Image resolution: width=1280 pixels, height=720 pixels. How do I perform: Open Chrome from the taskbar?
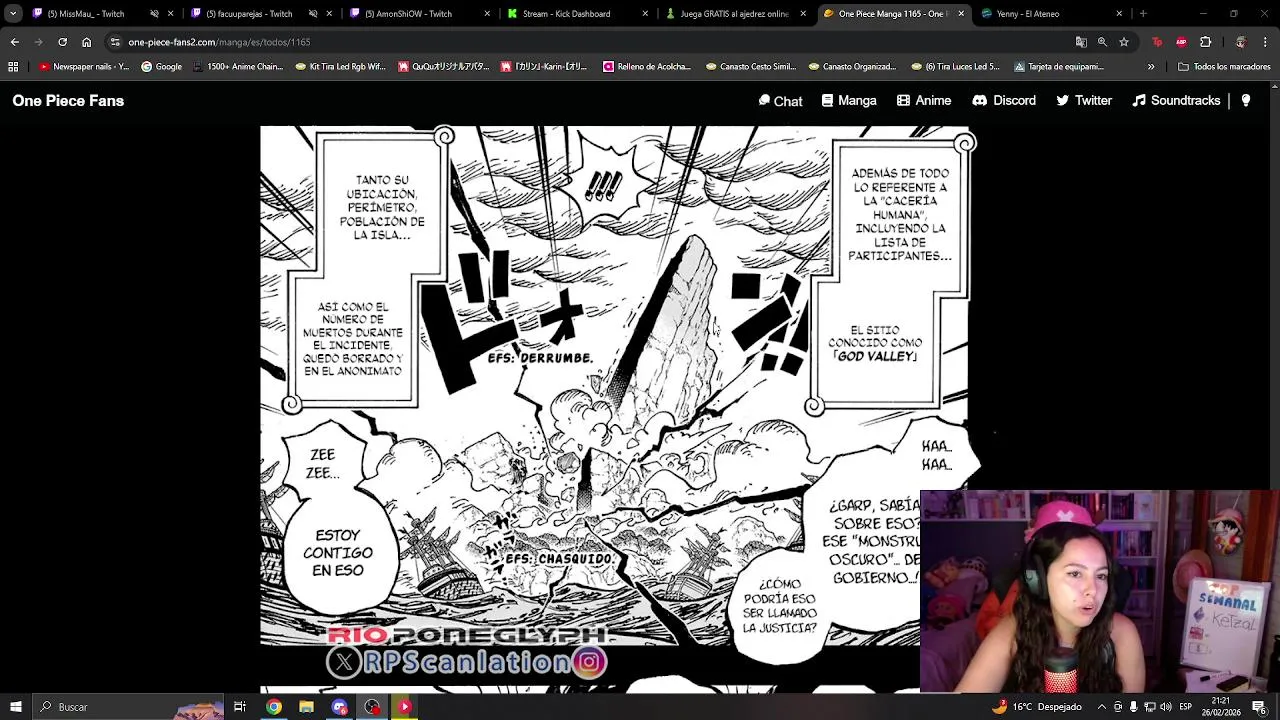point(273,707)
